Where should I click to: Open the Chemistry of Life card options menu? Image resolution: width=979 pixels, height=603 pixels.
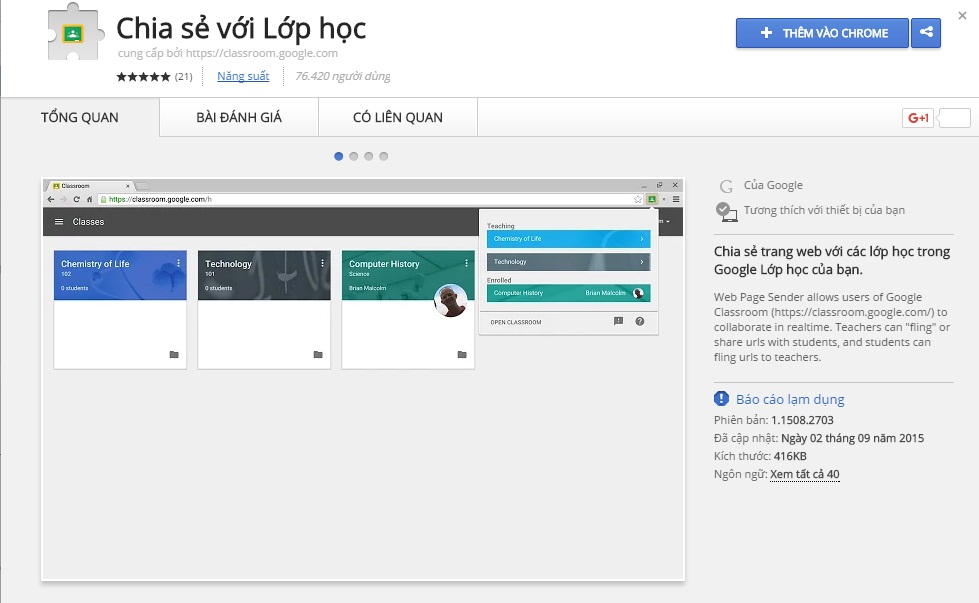(x=179, y=263)
